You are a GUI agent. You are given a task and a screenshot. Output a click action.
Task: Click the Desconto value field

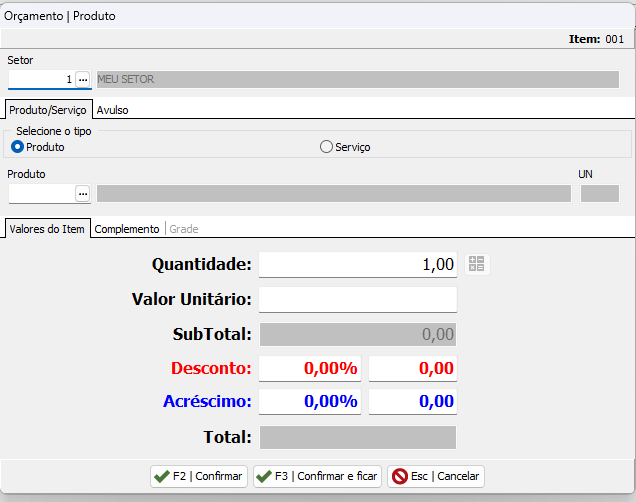[x=413, y=368]
